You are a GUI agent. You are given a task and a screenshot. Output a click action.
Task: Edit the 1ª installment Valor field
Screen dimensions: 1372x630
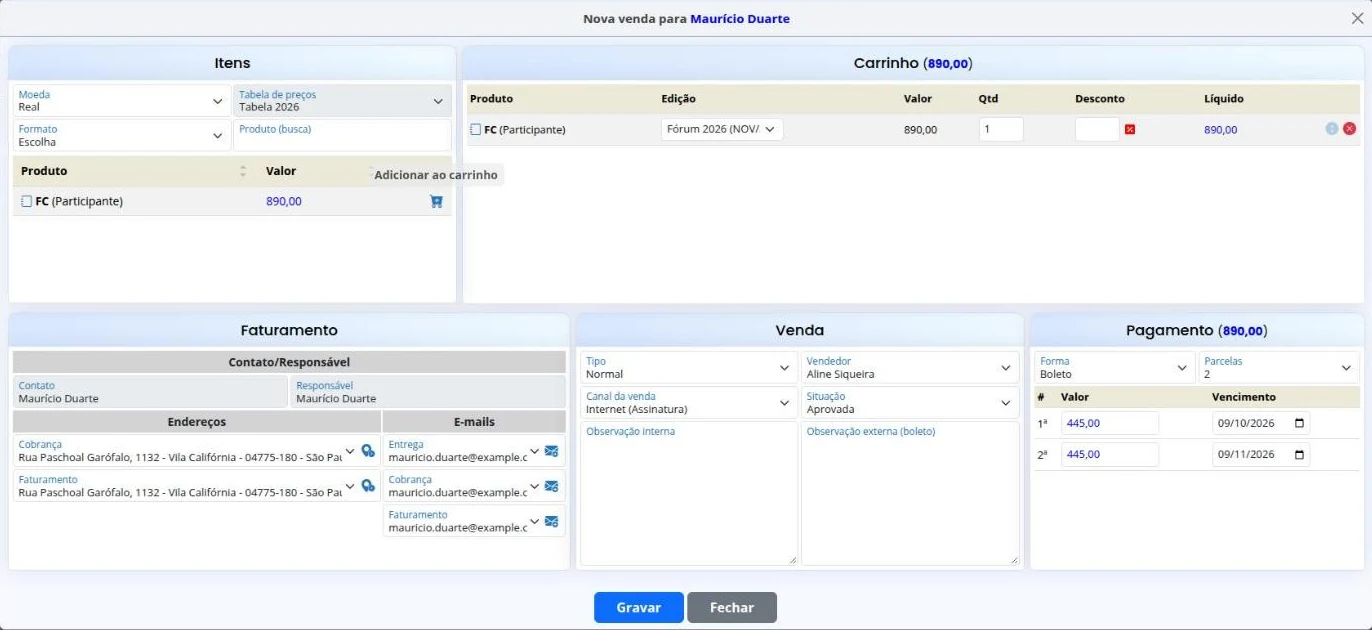[x=1110, y=423]
